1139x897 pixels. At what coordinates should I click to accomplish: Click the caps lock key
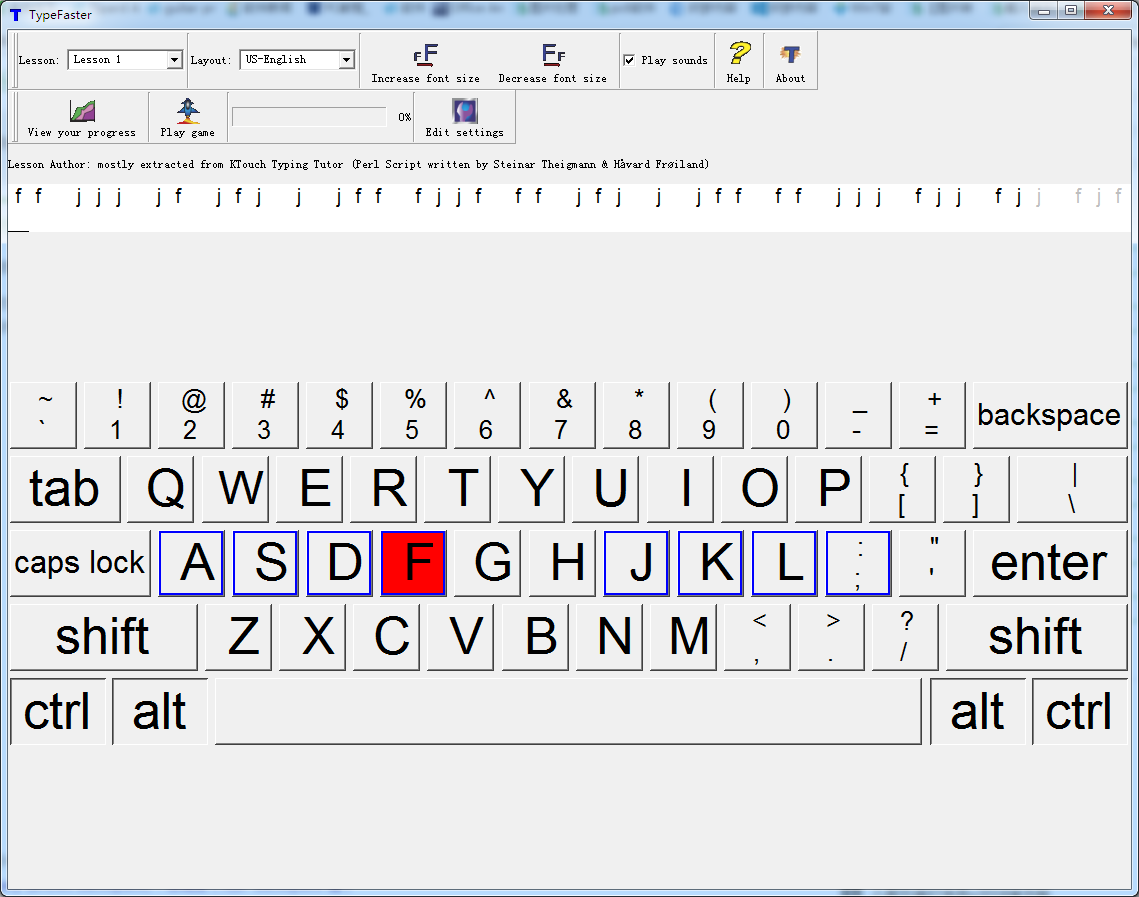pyautogui.click(x=80, y=563)
